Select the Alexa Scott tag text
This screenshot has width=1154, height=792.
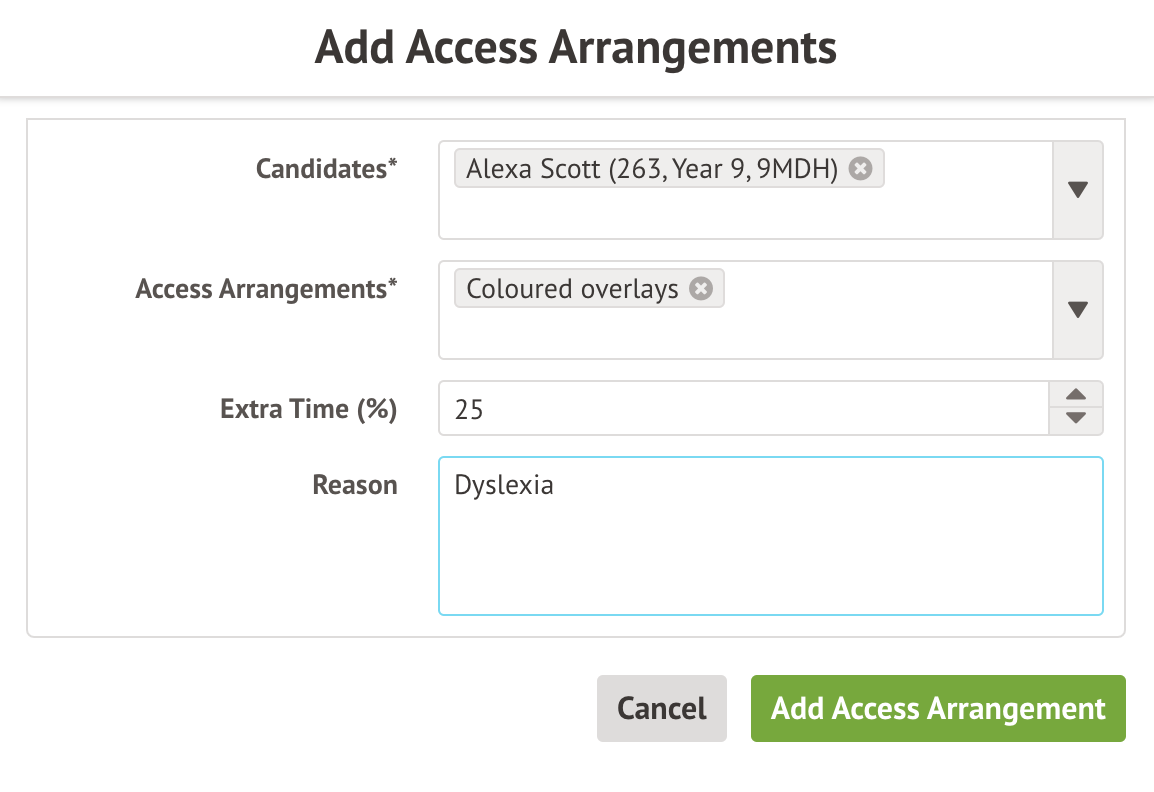651,169
